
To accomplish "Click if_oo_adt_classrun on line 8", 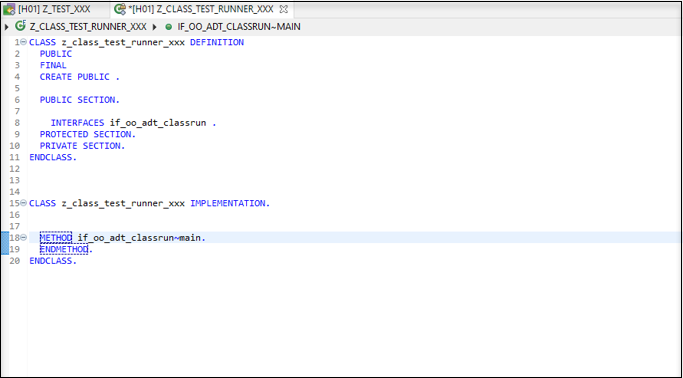I will 158,123.
